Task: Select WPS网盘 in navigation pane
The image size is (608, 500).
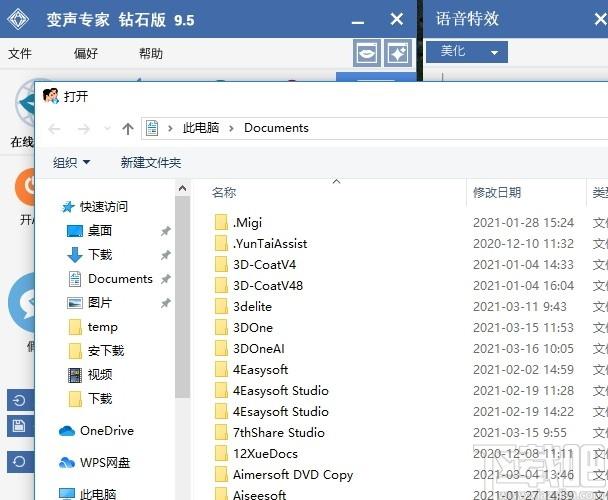Action: click(94, 462)
